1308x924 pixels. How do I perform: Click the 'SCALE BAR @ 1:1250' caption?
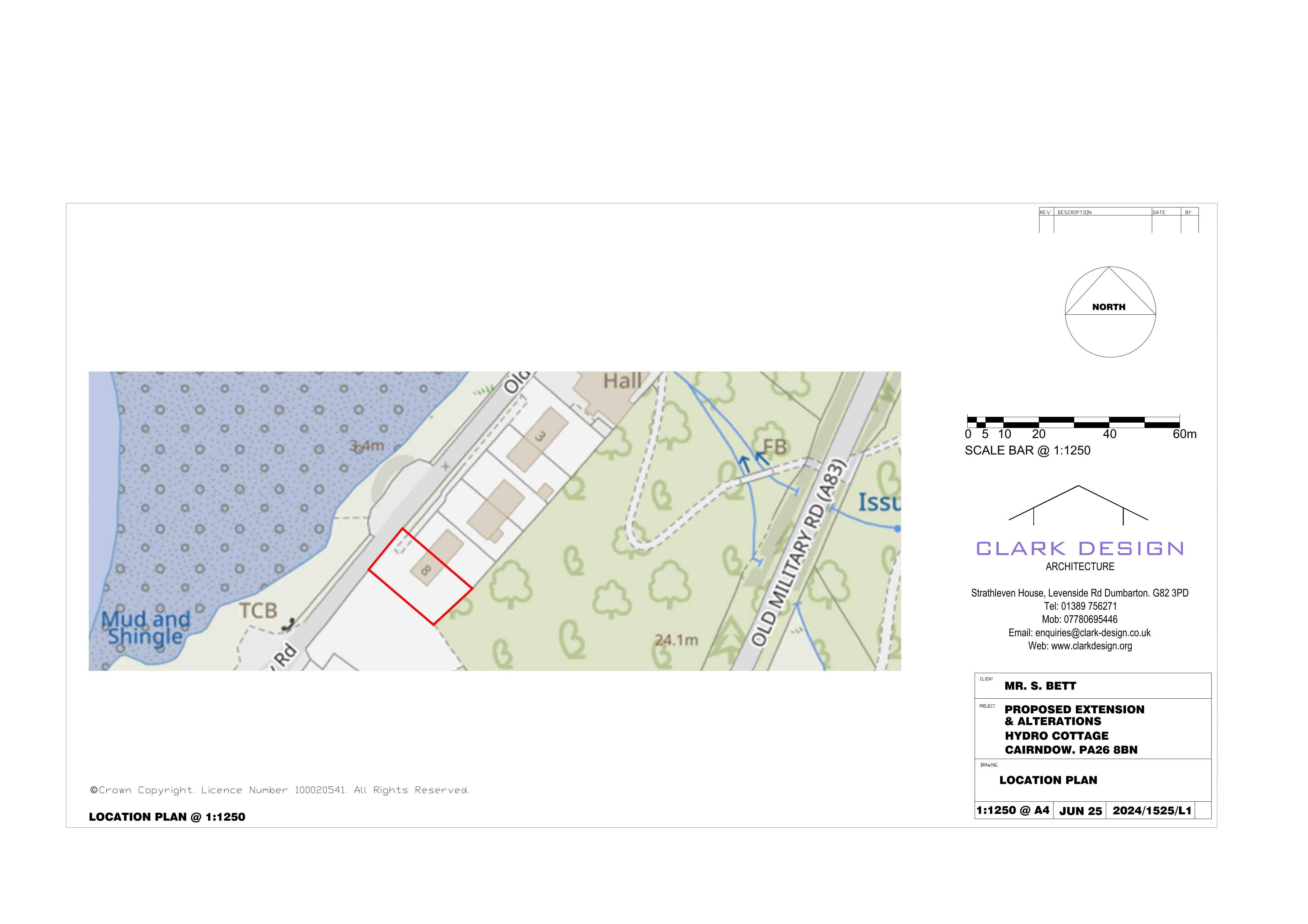[1027, 450]
